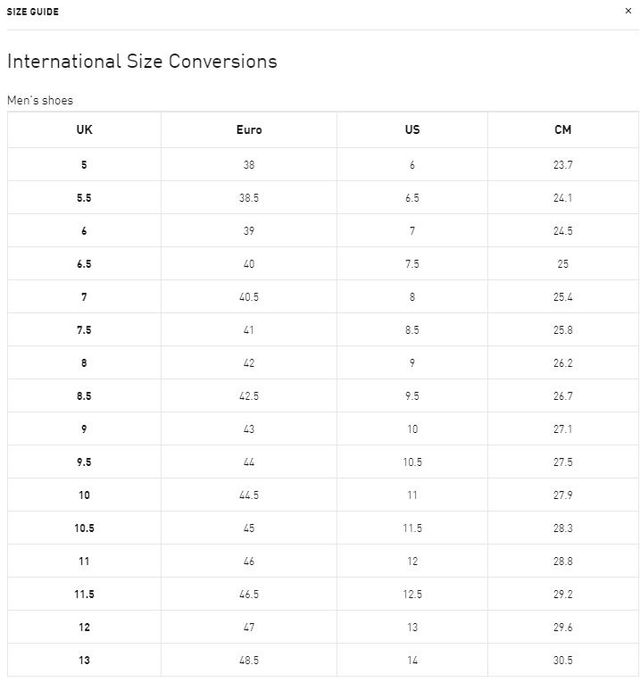The height and width of the screenshot is (682, 640).
Task: Click Euro size 40.5 cell
Action: (249, 297)
